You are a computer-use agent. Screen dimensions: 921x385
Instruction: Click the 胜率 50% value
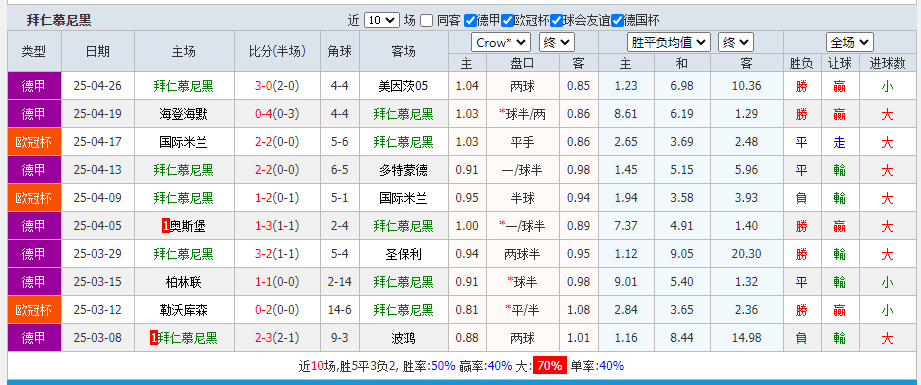443,366
